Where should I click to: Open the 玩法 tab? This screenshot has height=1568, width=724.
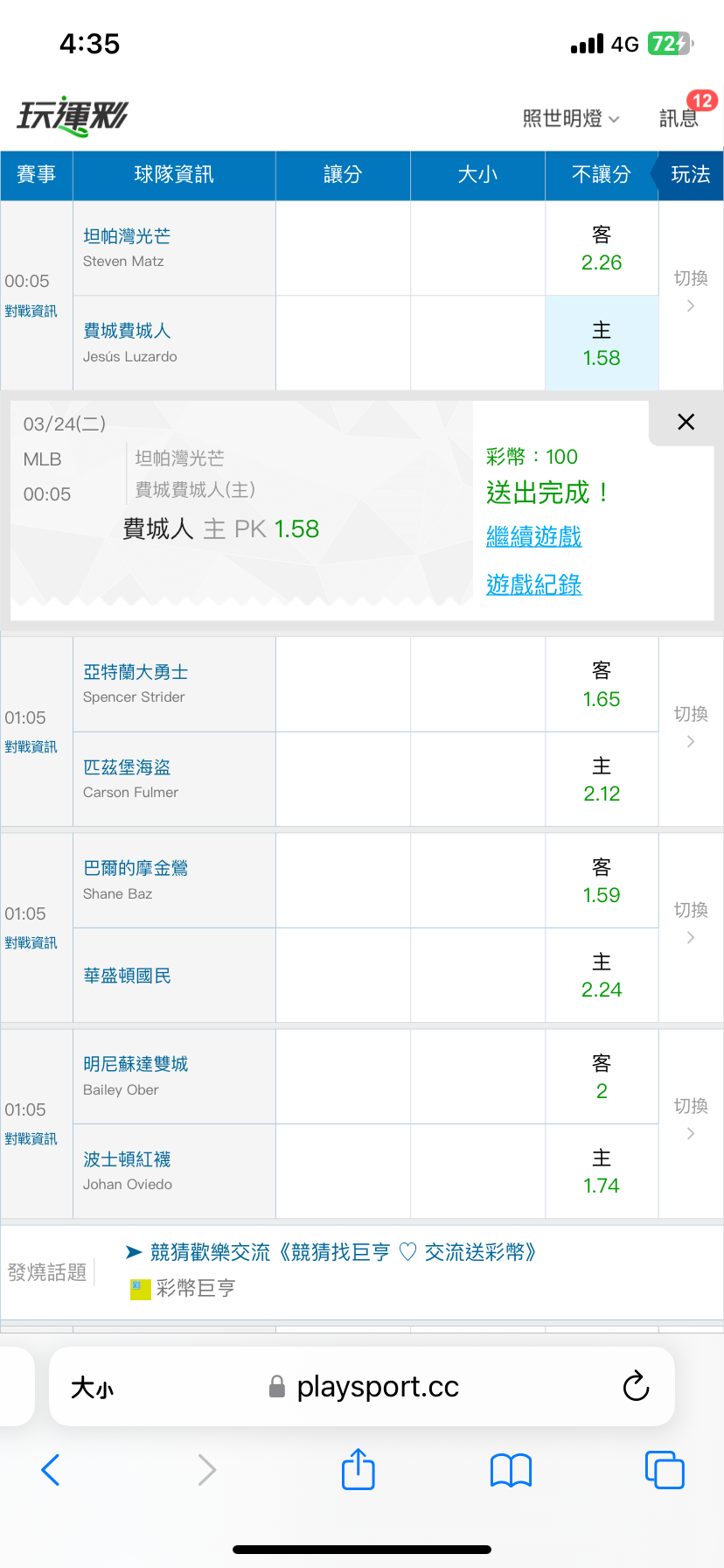click(690, 175)
